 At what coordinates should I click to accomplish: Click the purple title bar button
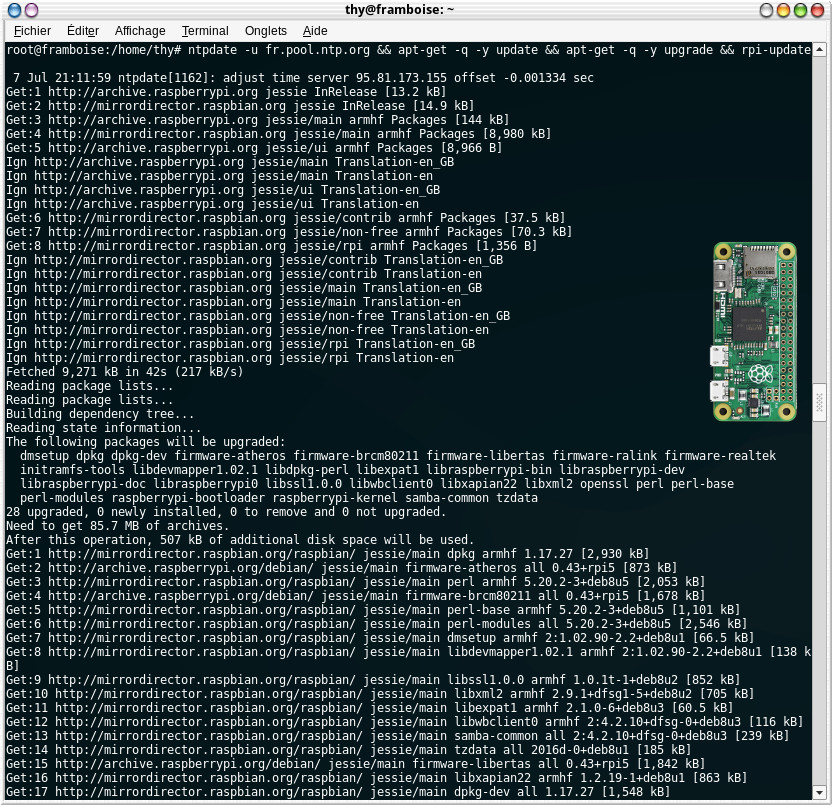(x=30, y=10)
